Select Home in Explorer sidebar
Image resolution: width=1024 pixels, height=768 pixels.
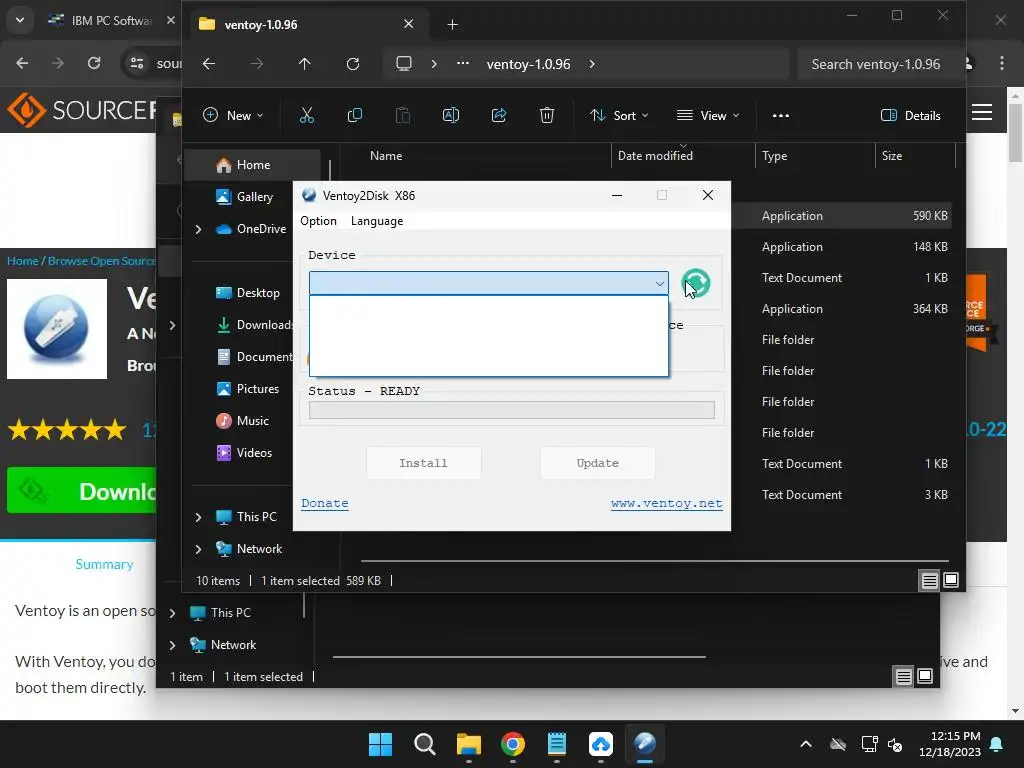pos(253,165)
